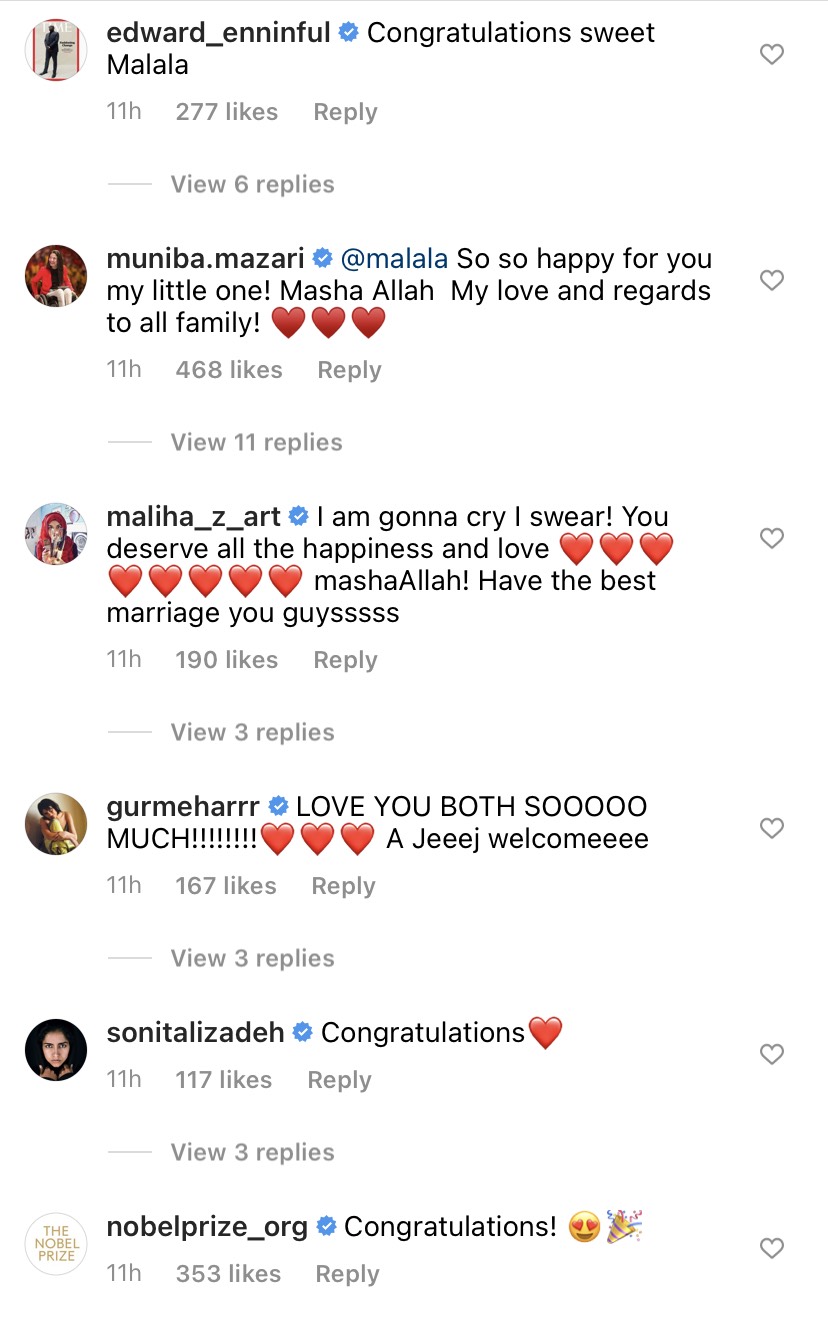This screenshot has height=1320, width=828.
Task: Reply to maliha_z_art's comment
Action: pos(344,659)
